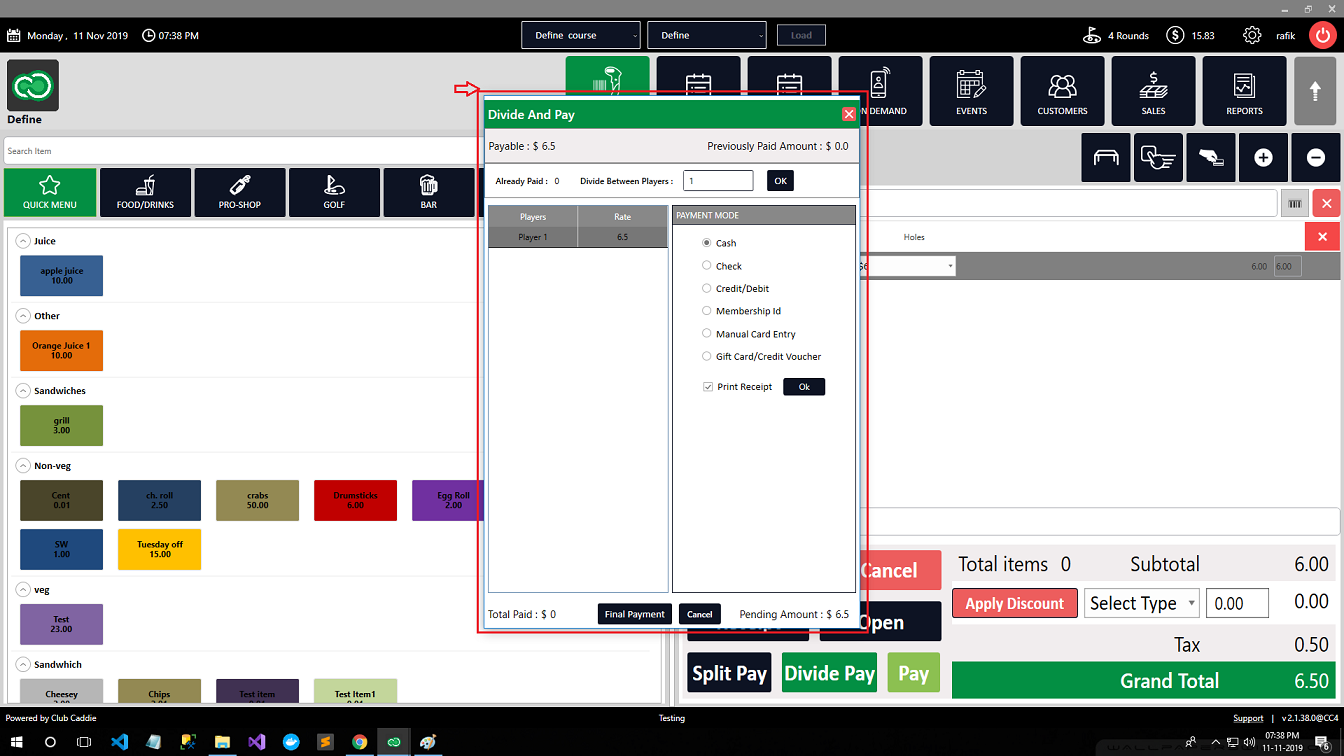Select Cash payment mode
This screenshot has width=1344, height=756.
coord(707,243)
